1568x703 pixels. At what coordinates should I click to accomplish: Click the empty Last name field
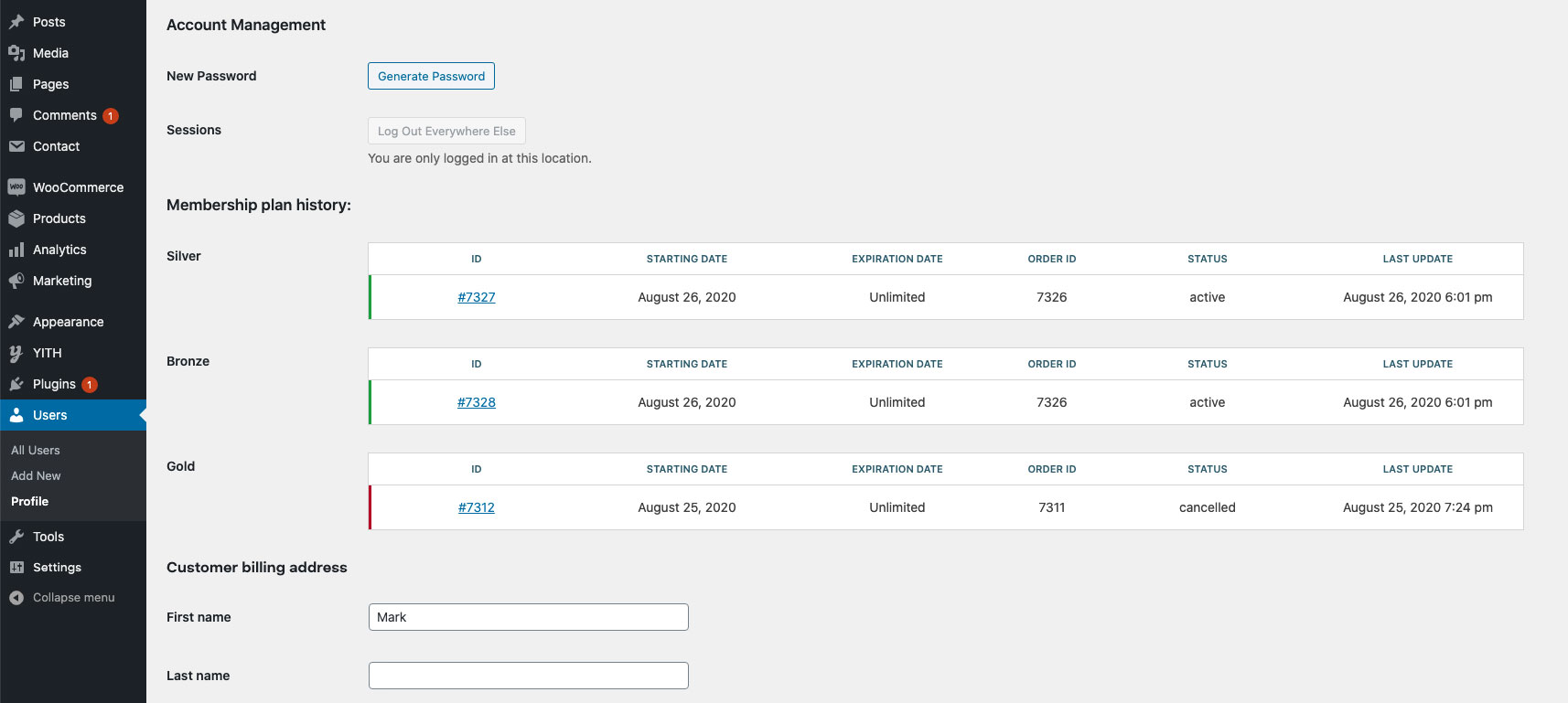pyautogui.click(x=529, y=676)
